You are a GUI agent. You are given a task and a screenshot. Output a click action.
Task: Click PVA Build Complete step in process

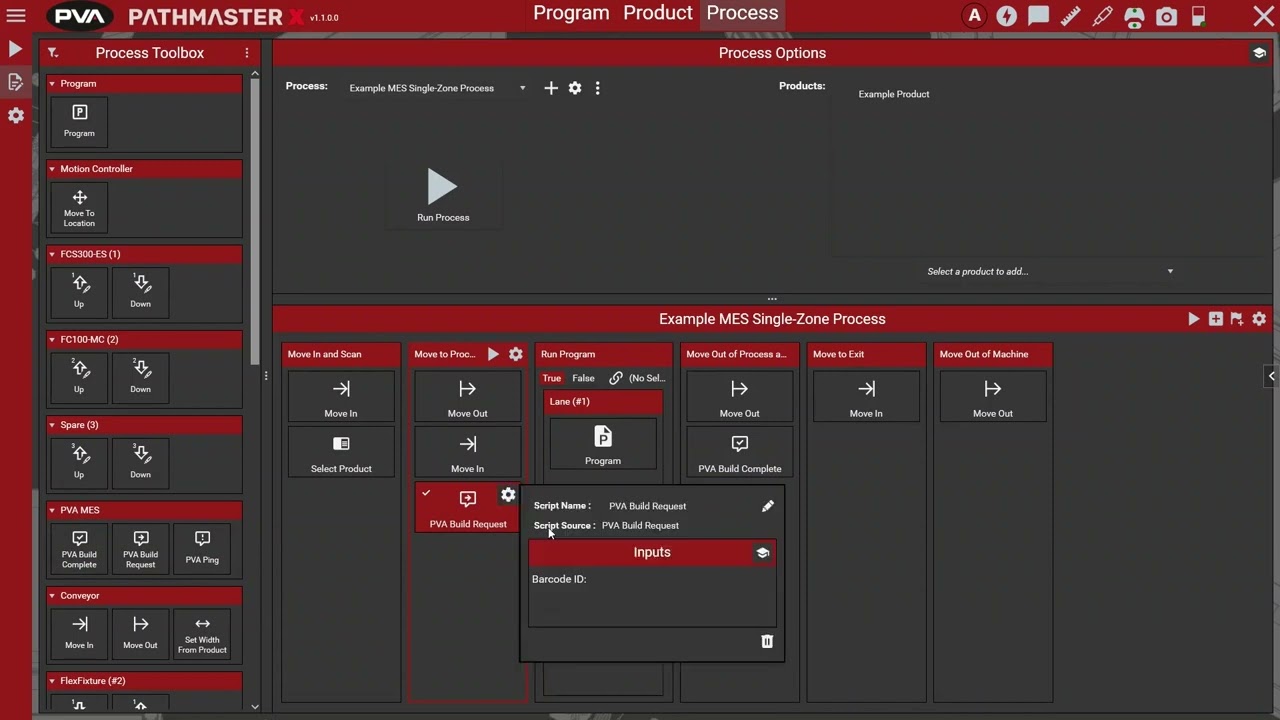(x=740, y=454)
